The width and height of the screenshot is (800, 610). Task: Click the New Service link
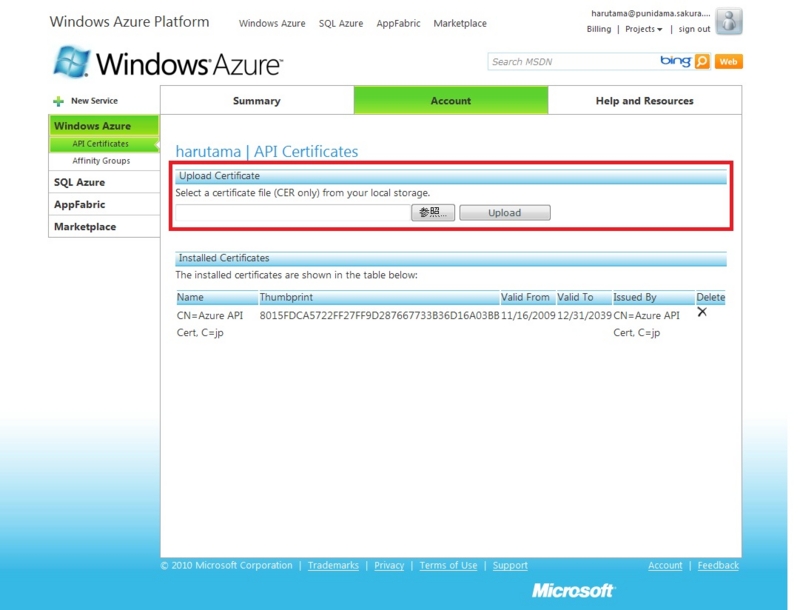click(x=94, y=101)
